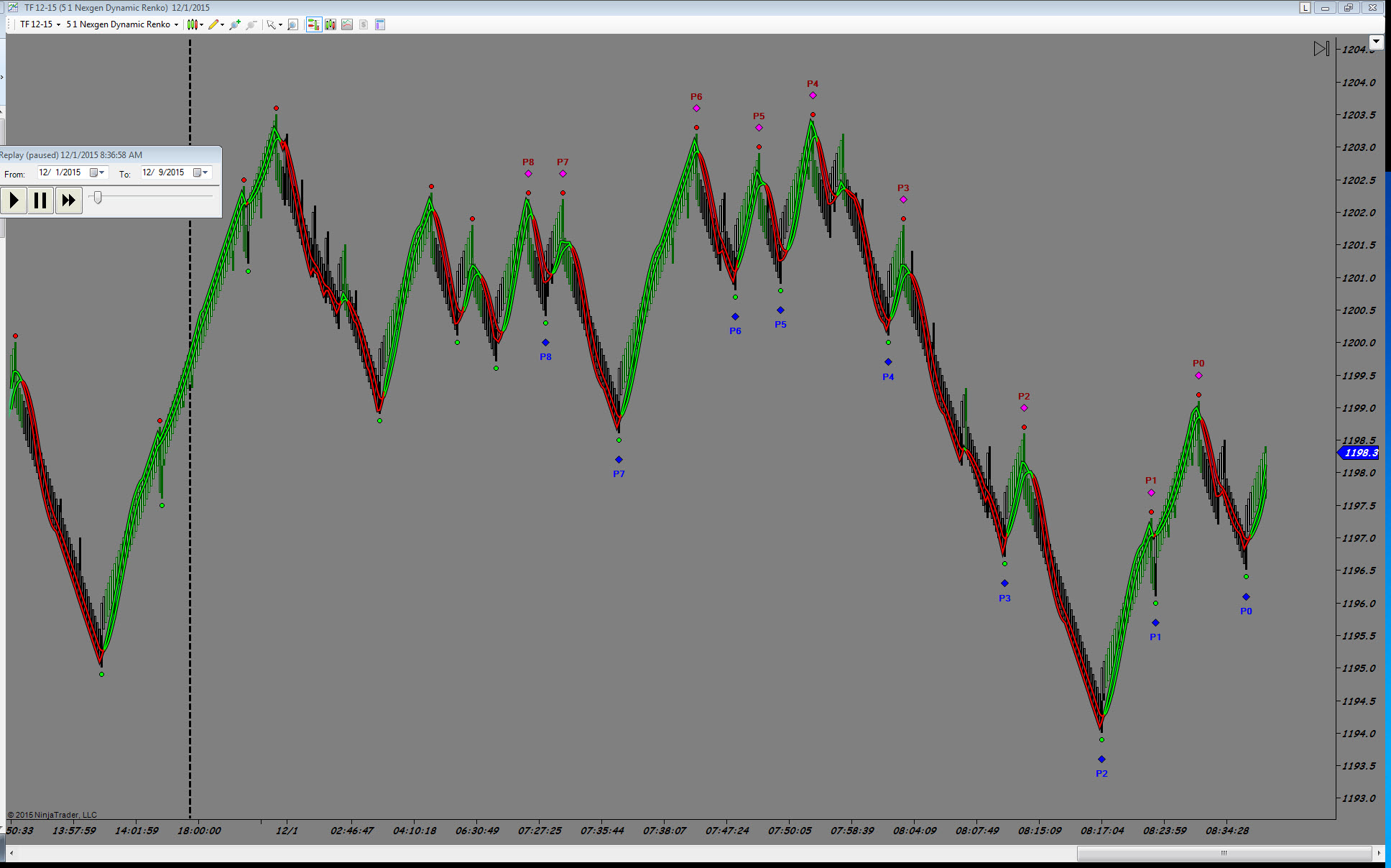Click the zoom in magnifier icon
This screenshot has width=1391, height=868.
[x=234, y=24]
